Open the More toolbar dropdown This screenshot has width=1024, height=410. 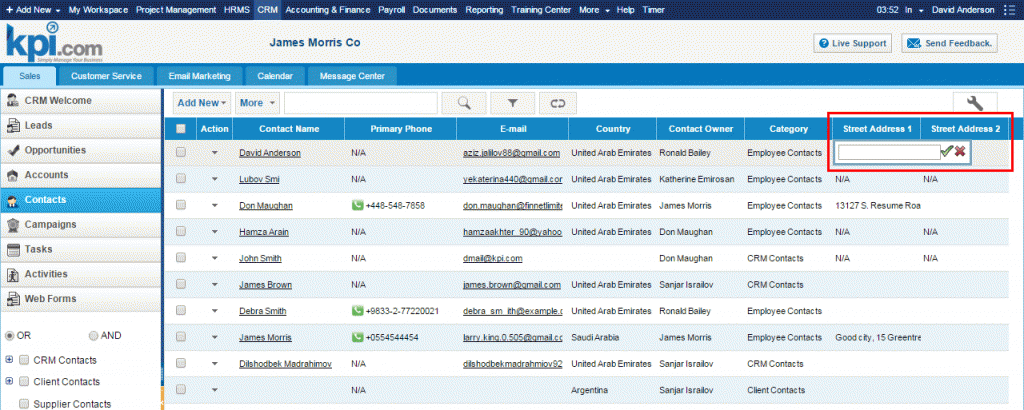(257, 103)
